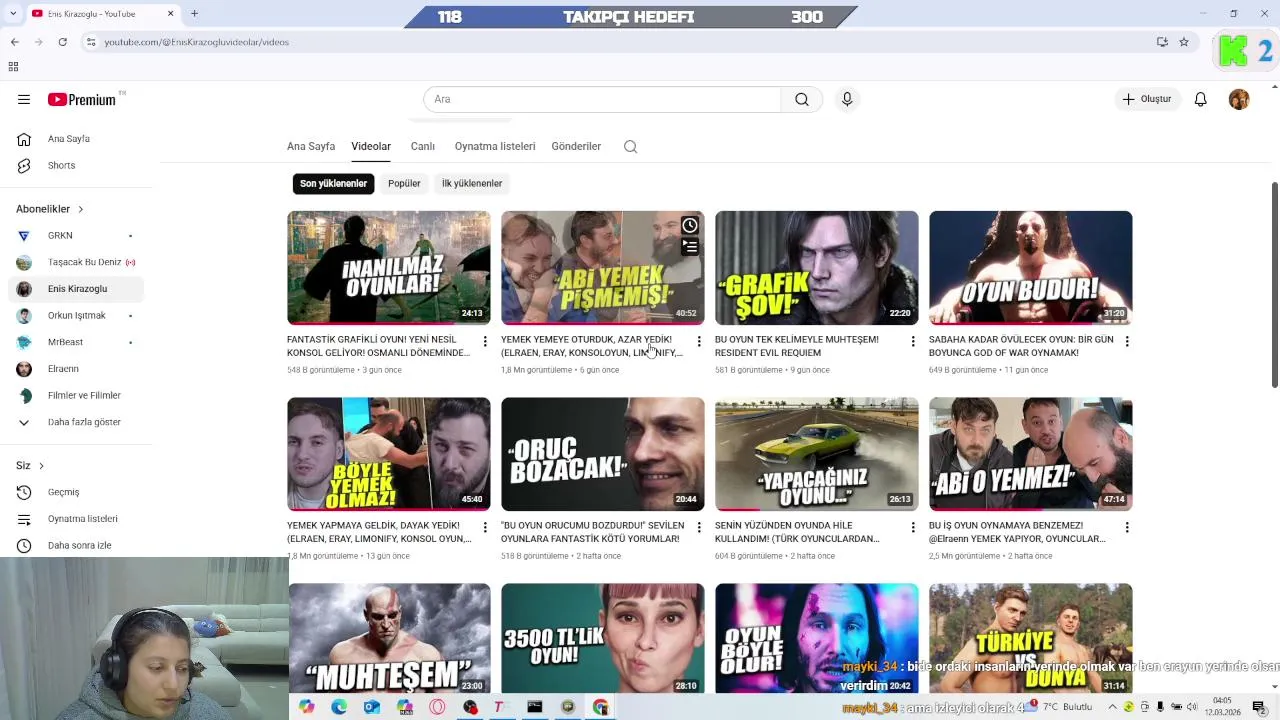This screenshot has height=720, width=1280.
Task: Open Oynatma listeleri in sidebar
Action: 76,519
